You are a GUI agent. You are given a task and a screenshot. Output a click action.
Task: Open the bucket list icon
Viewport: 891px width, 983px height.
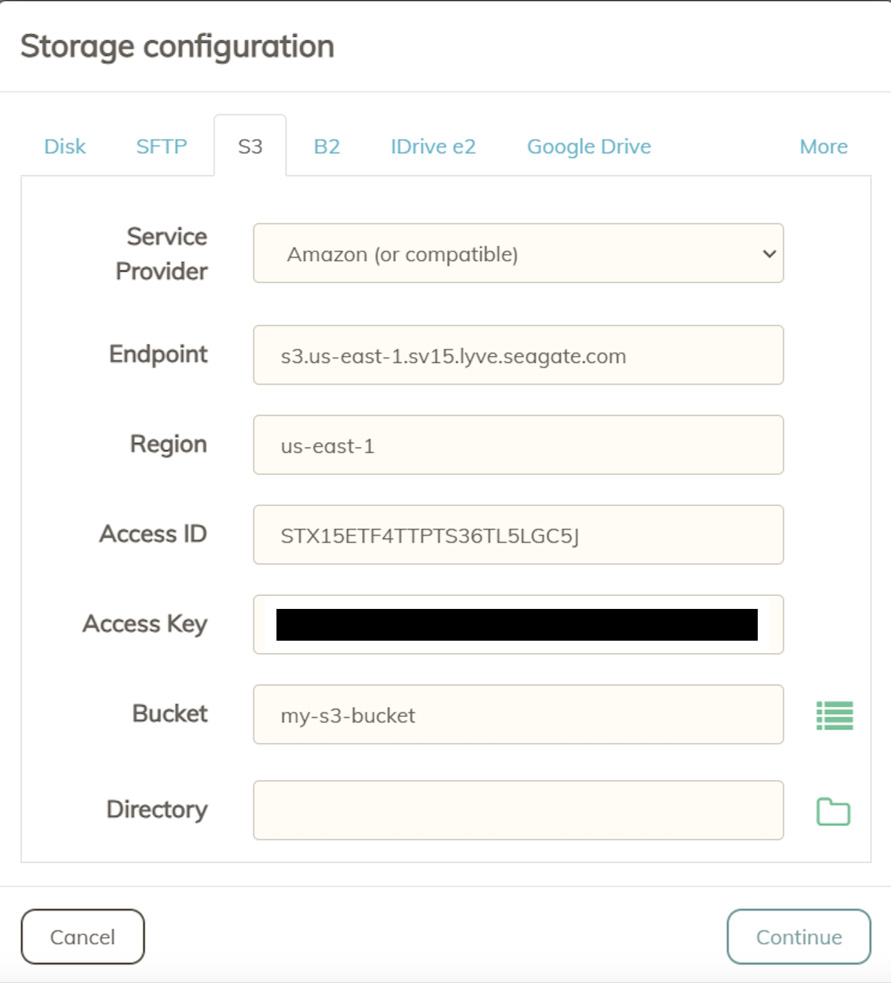click(835, 715)
